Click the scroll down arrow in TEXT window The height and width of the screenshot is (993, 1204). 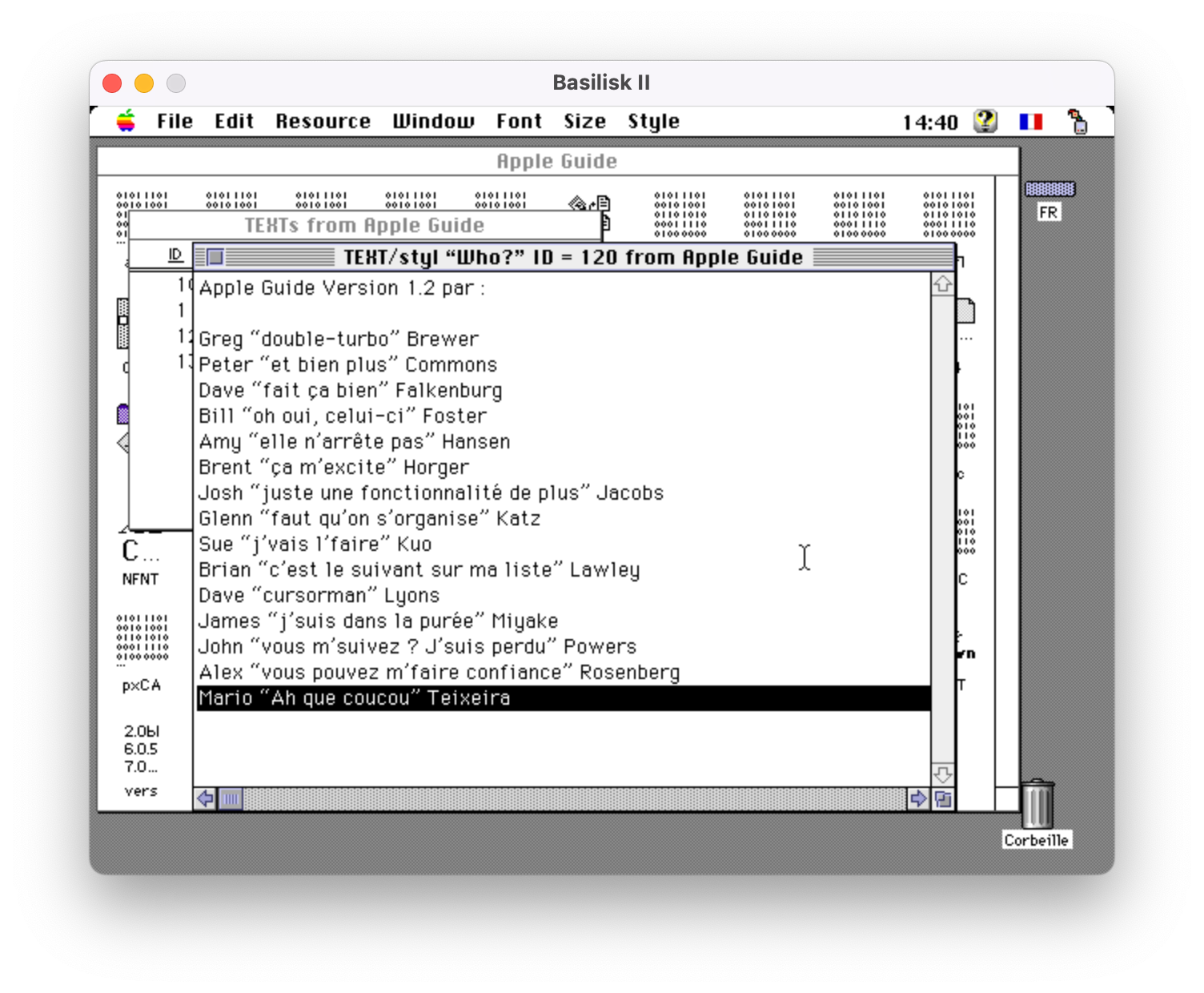943,774
